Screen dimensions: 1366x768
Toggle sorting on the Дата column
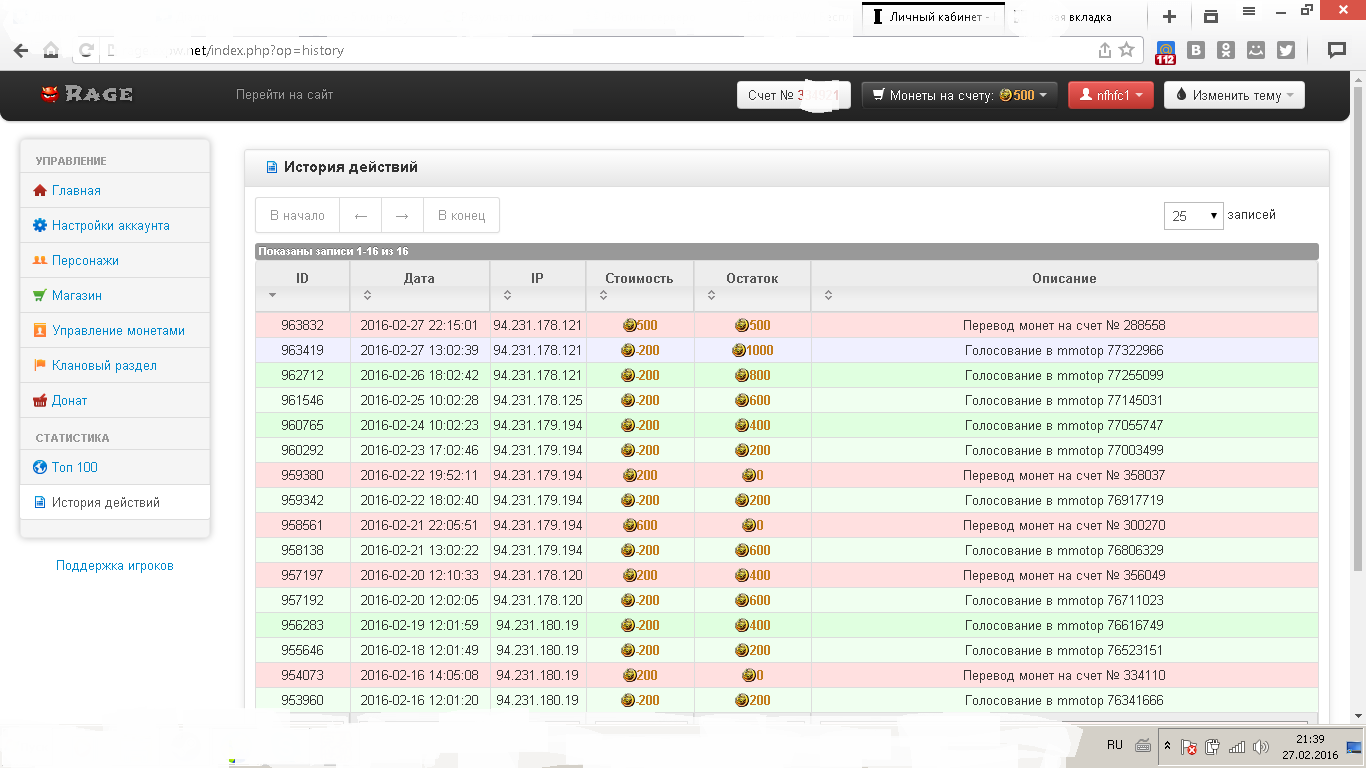tap(367, 295)
